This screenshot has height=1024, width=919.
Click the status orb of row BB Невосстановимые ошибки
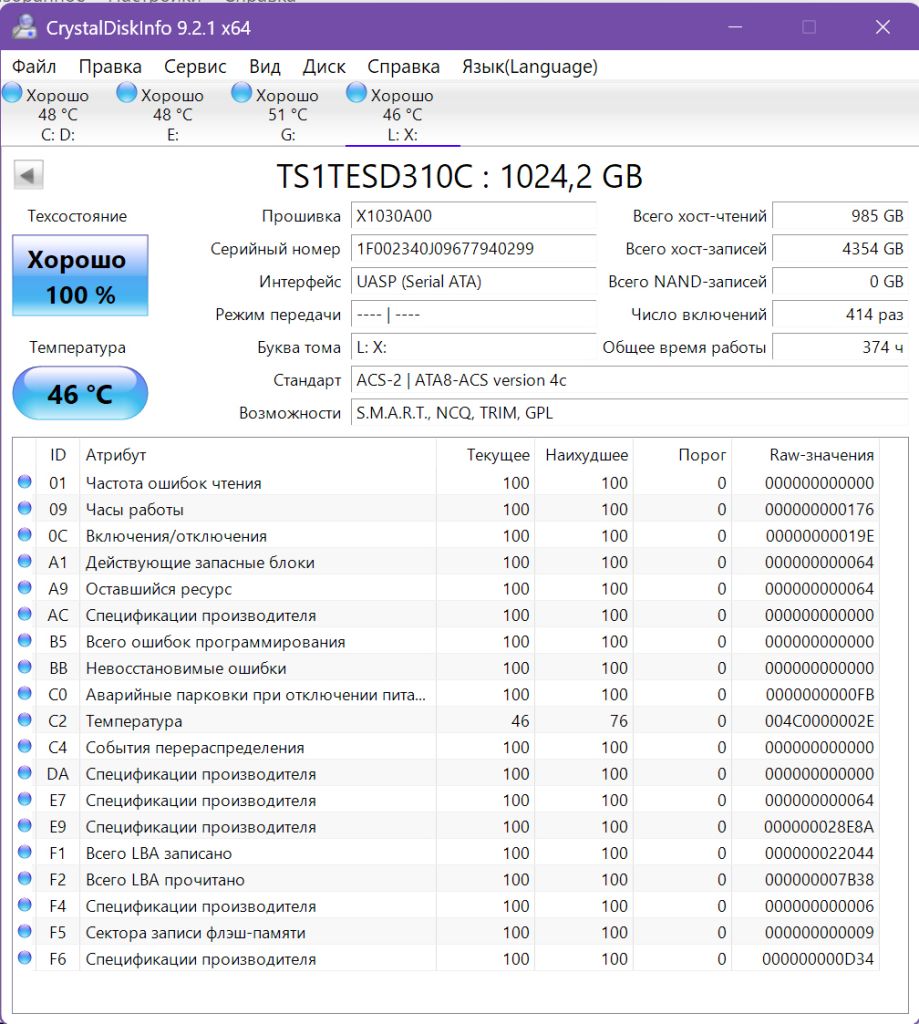pos(25,667)
